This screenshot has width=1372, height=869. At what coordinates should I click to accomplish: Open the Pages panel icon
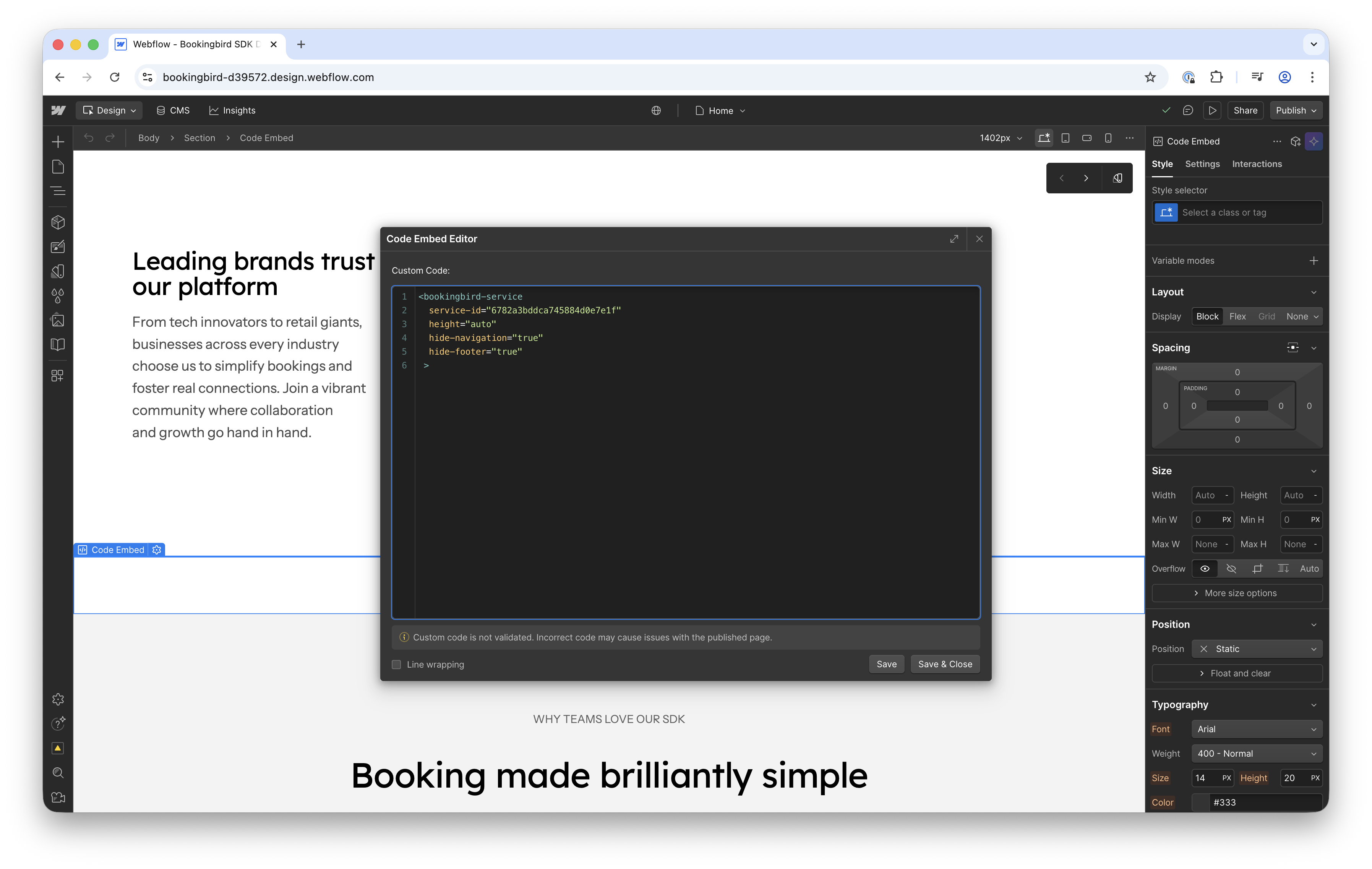click(x=58, y=166)
